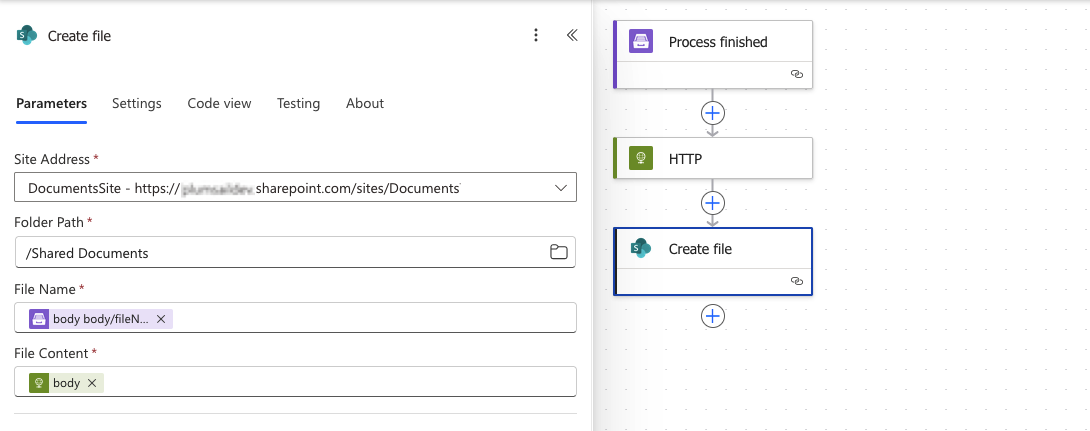Insert step between HTTP and Create file
The height and width of the screenshot is (431, 1090).
[x=713, y=203]
